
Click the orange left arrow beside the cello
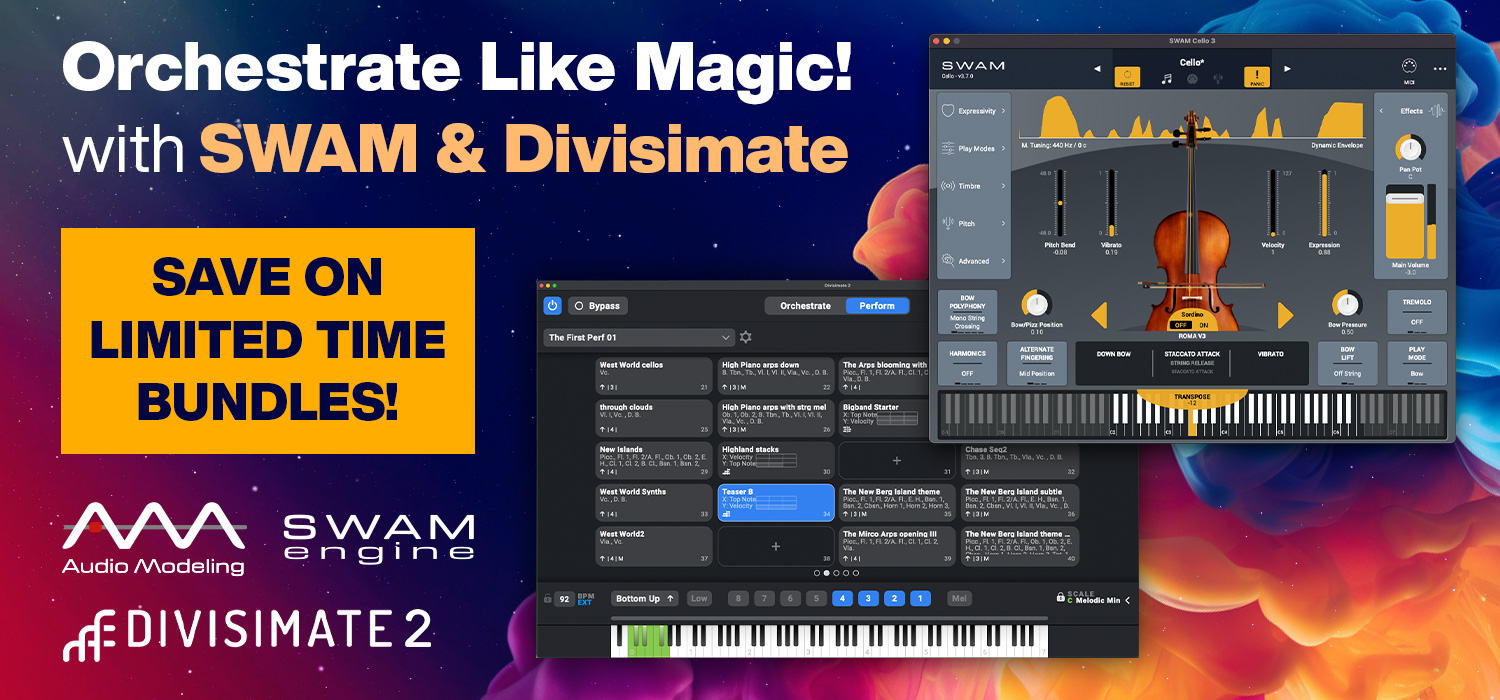pyautogui.click(x=1099, y=316)
